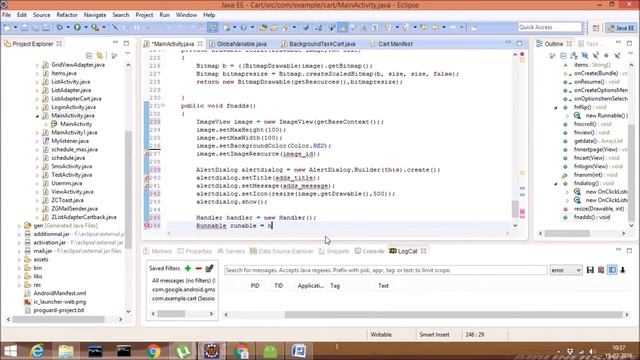Image resolution: width=640 pixels, height=360 pixels.
Task: Open the LogCat log level dropdown
Action: click(x=565, y=270)
